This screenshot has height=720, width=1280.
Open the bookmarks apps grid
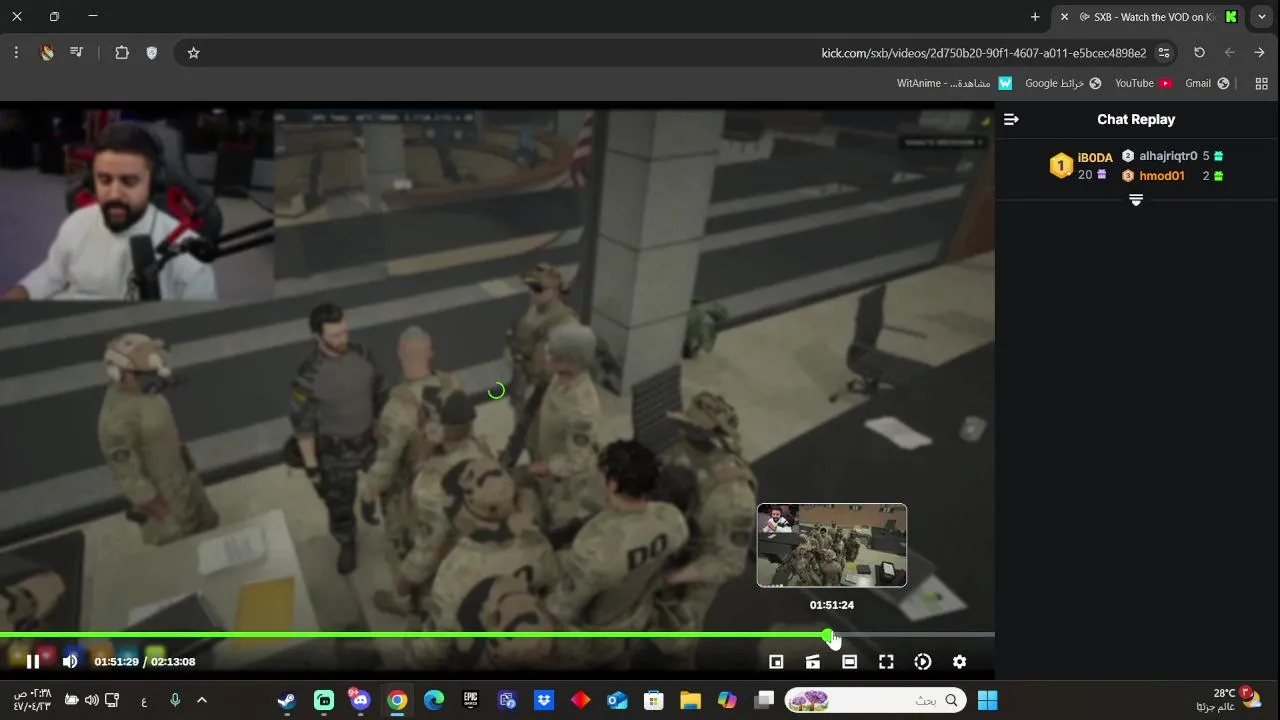1261,83
